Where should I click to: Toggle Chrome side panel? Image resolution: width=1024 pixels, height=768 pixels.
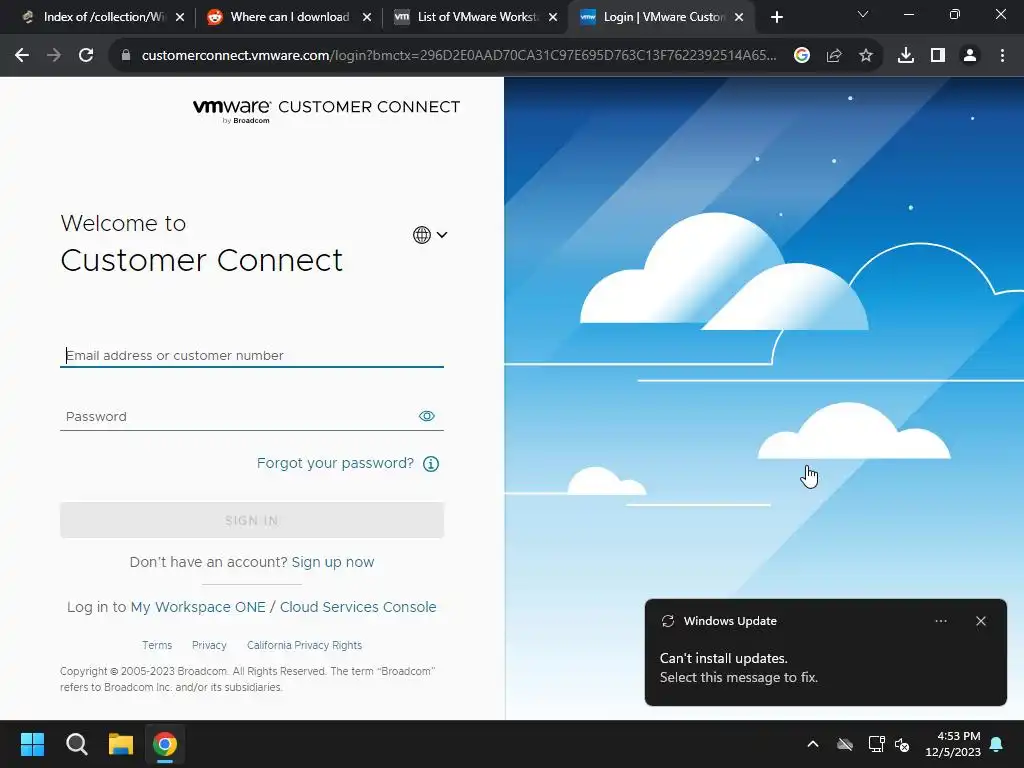(938, 56)
